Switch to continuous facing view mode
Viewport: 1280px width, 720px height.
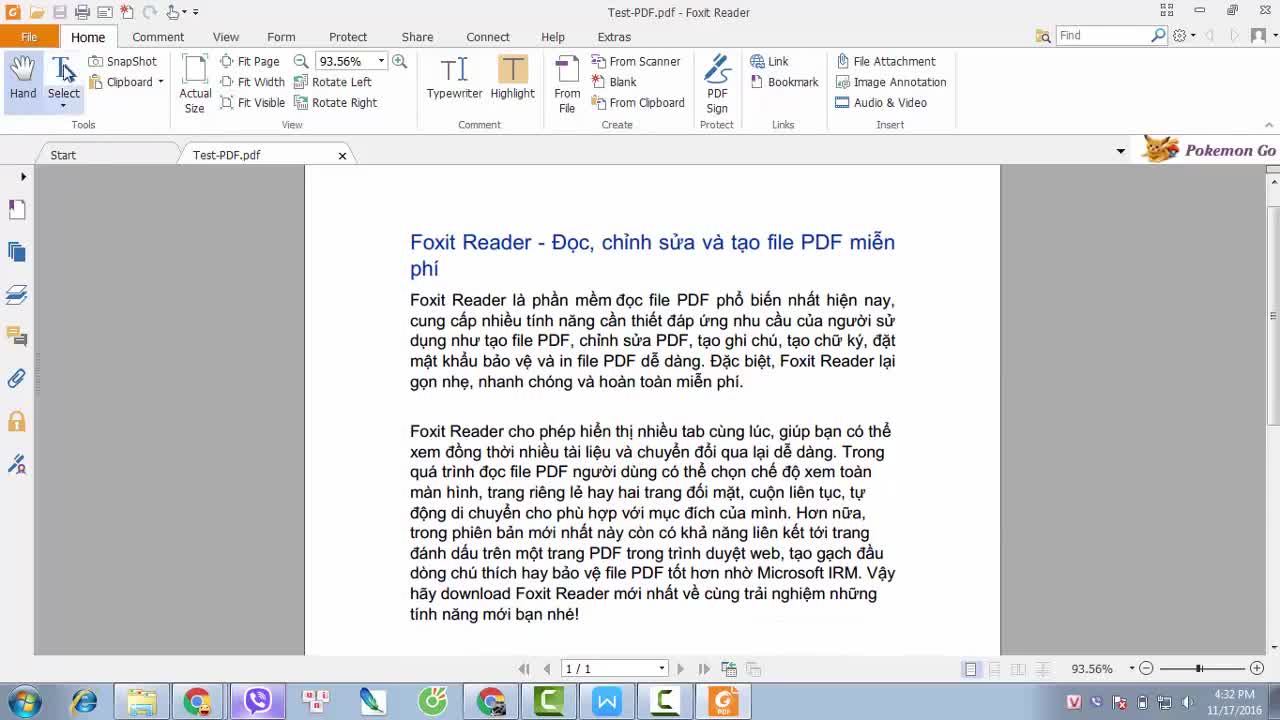1042,669
